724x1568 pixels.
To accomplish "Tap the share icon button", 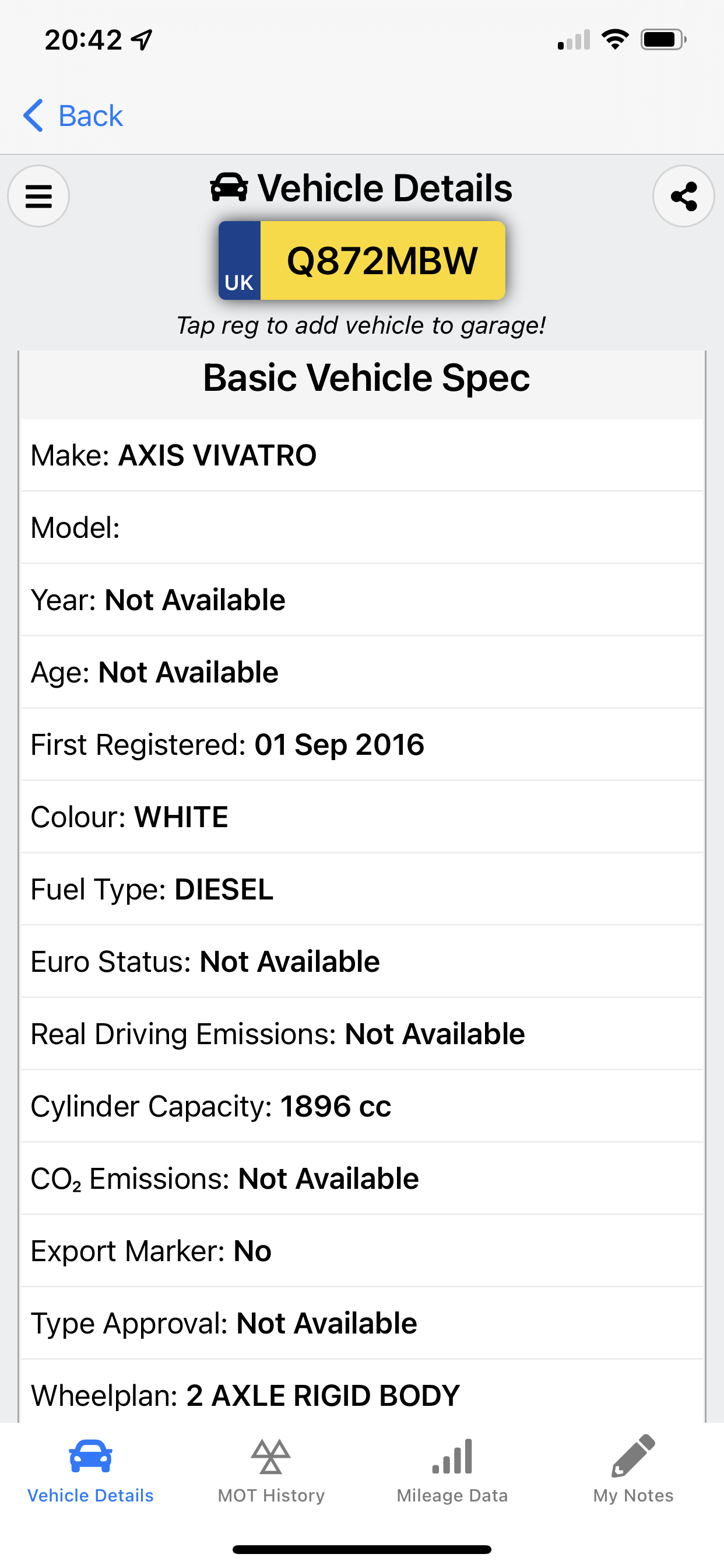I will coord(683,196).
